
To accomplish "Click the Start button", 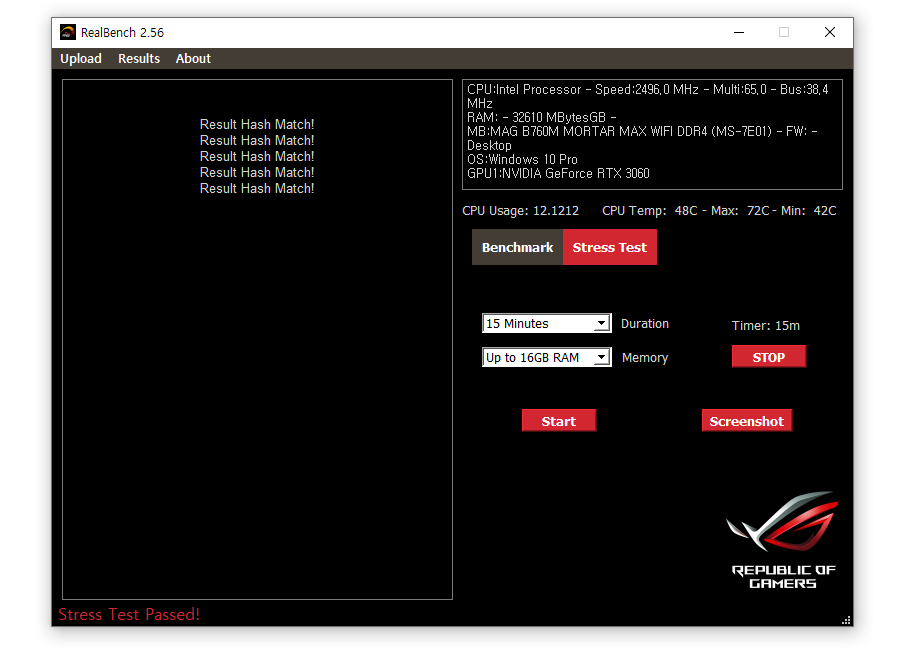I will coord(558,421).
